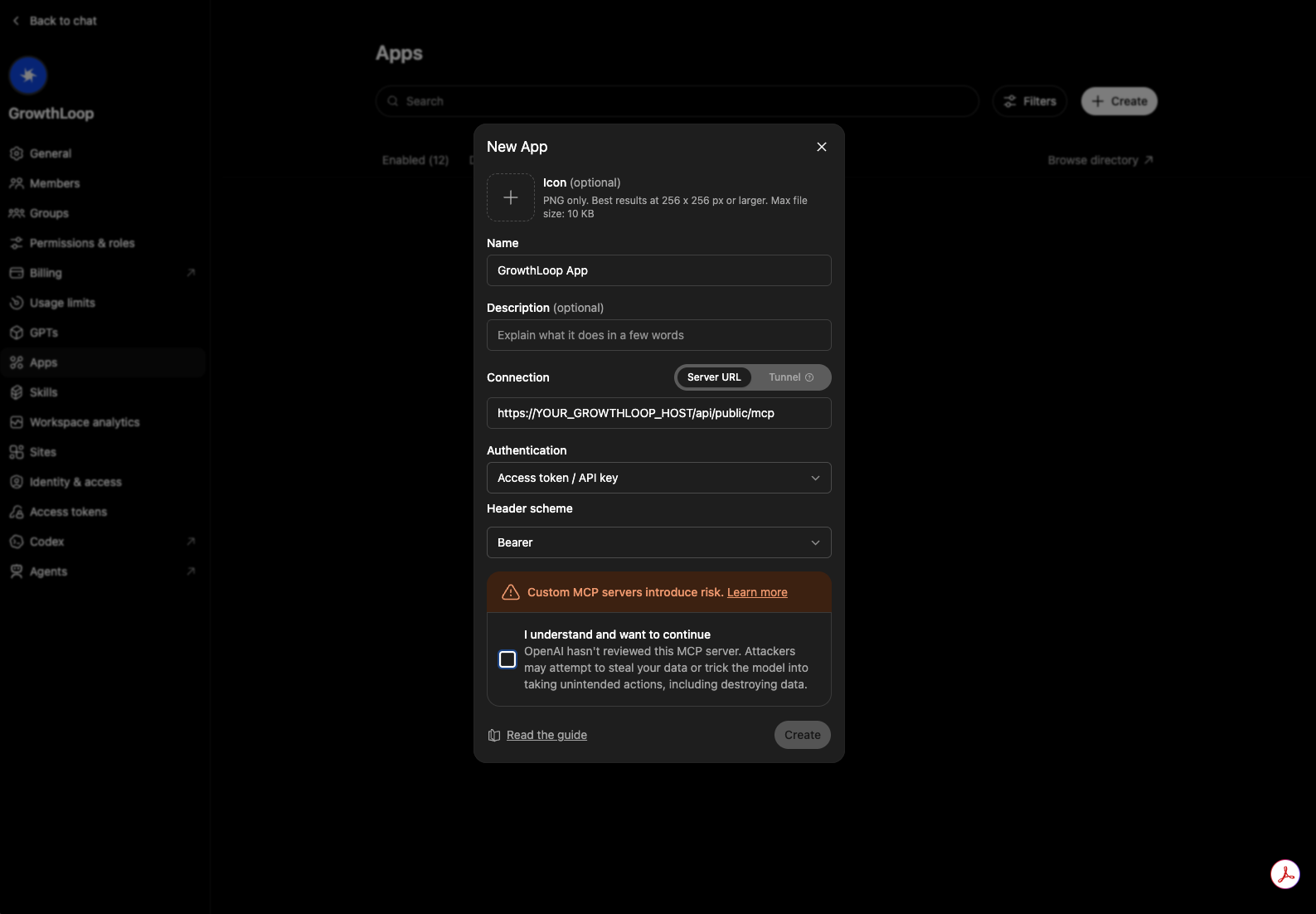This screenshot has width=1316, height=914.
Task: Click the warning triangle icon
Action: [x=511, y=592]
